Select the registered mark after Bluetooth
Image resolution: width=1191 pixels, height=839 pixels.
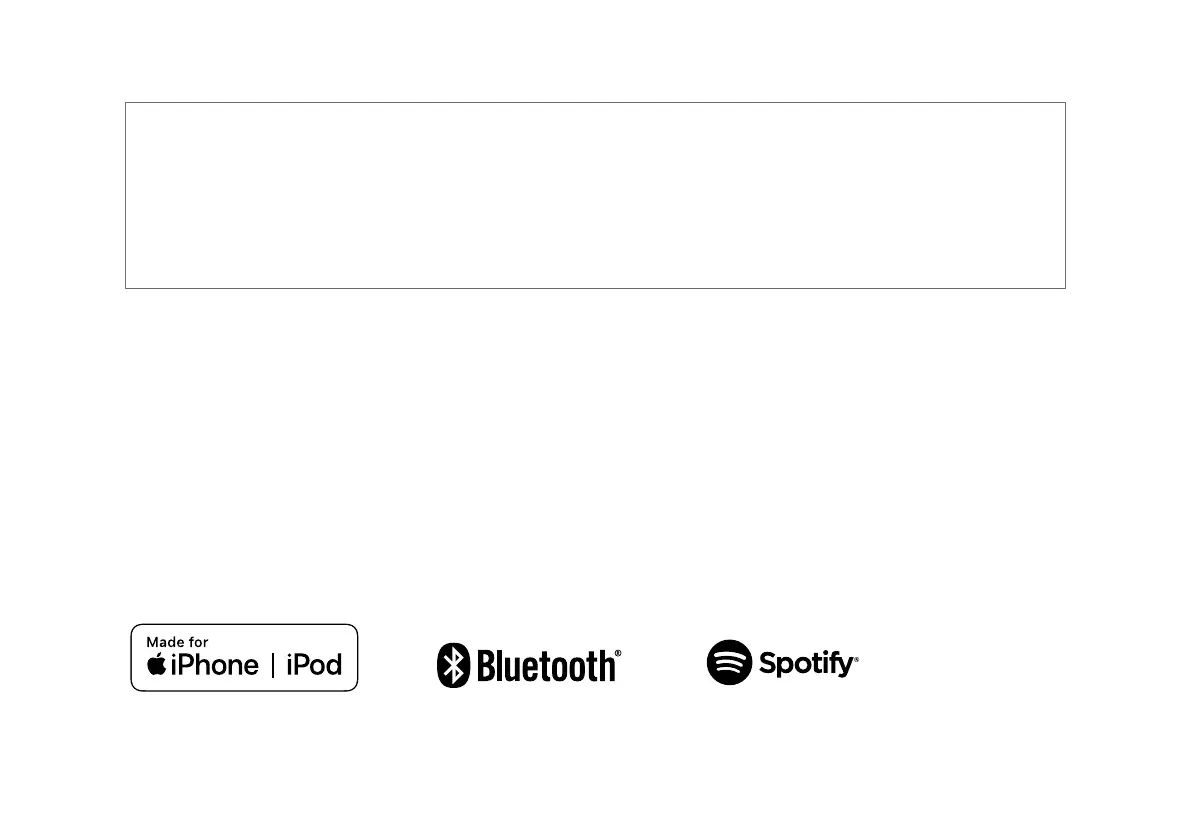618,653
